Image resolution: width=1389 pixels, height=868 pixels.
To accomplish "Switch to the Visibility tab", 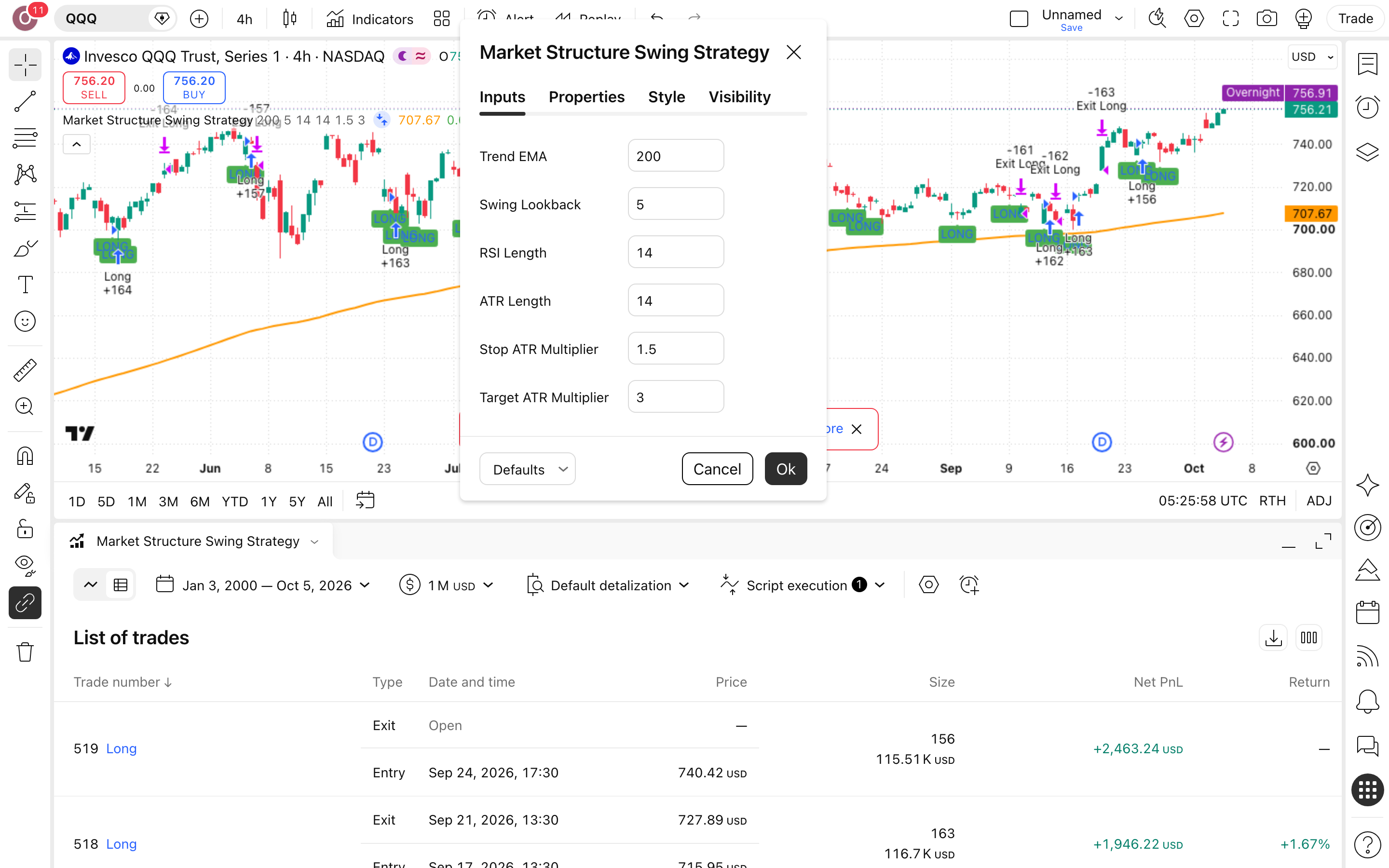I will [x=739, y=97].
